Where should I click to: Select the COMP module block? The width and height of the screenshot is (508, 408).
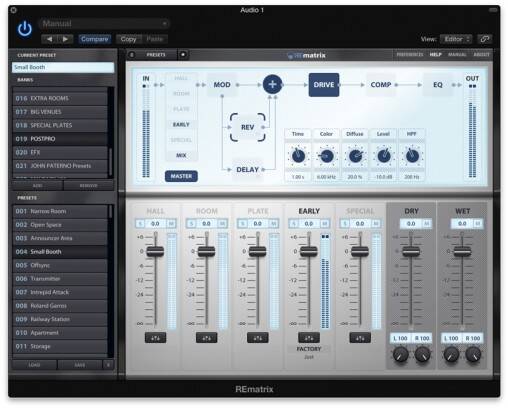(x=381, y=85)
